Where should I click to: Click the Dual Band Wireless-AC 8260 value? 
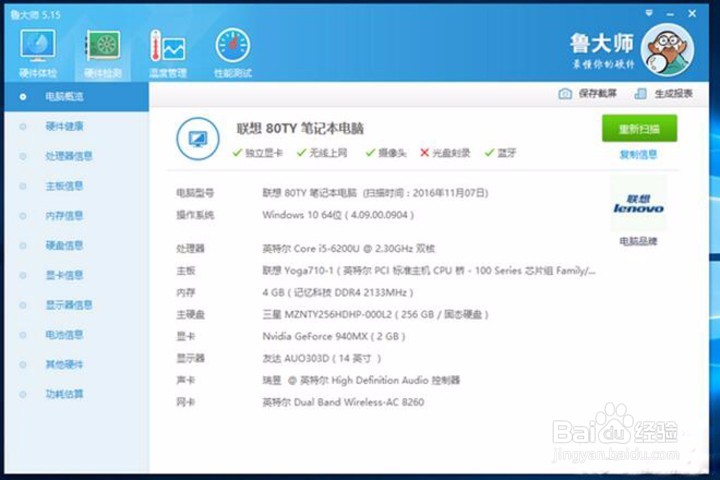coord(343,402)
